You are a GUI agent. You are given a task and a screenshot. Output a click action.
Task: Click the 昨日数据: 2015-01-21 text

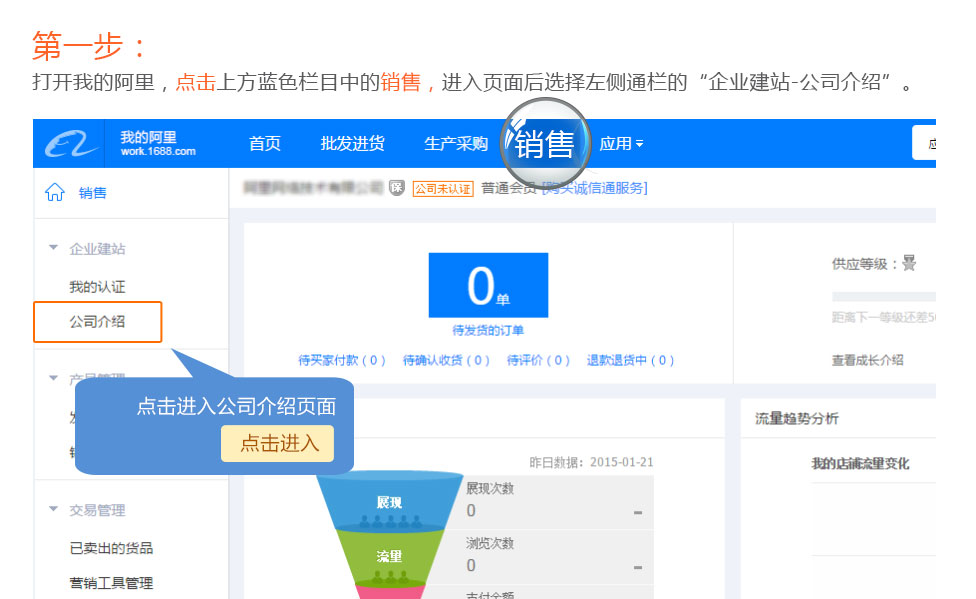click(591, 462)
